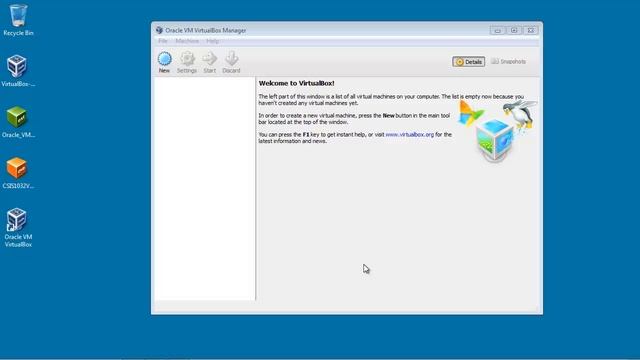
Task: Select the VirtualBox installer desktop icon
Action: coord(18,71)
